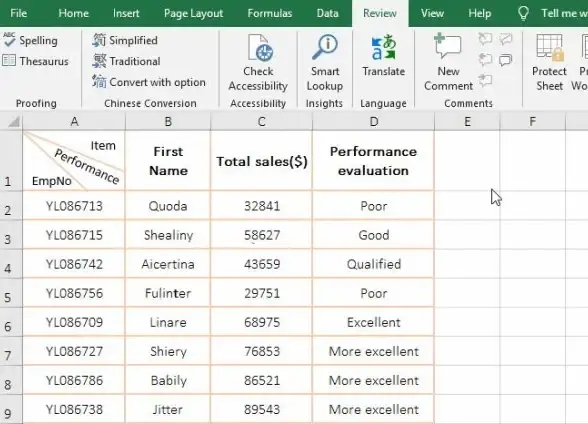This screenshot has width=588, height=424.
Task: Open Convert with option dialog
Action: (x=149, y=82)
